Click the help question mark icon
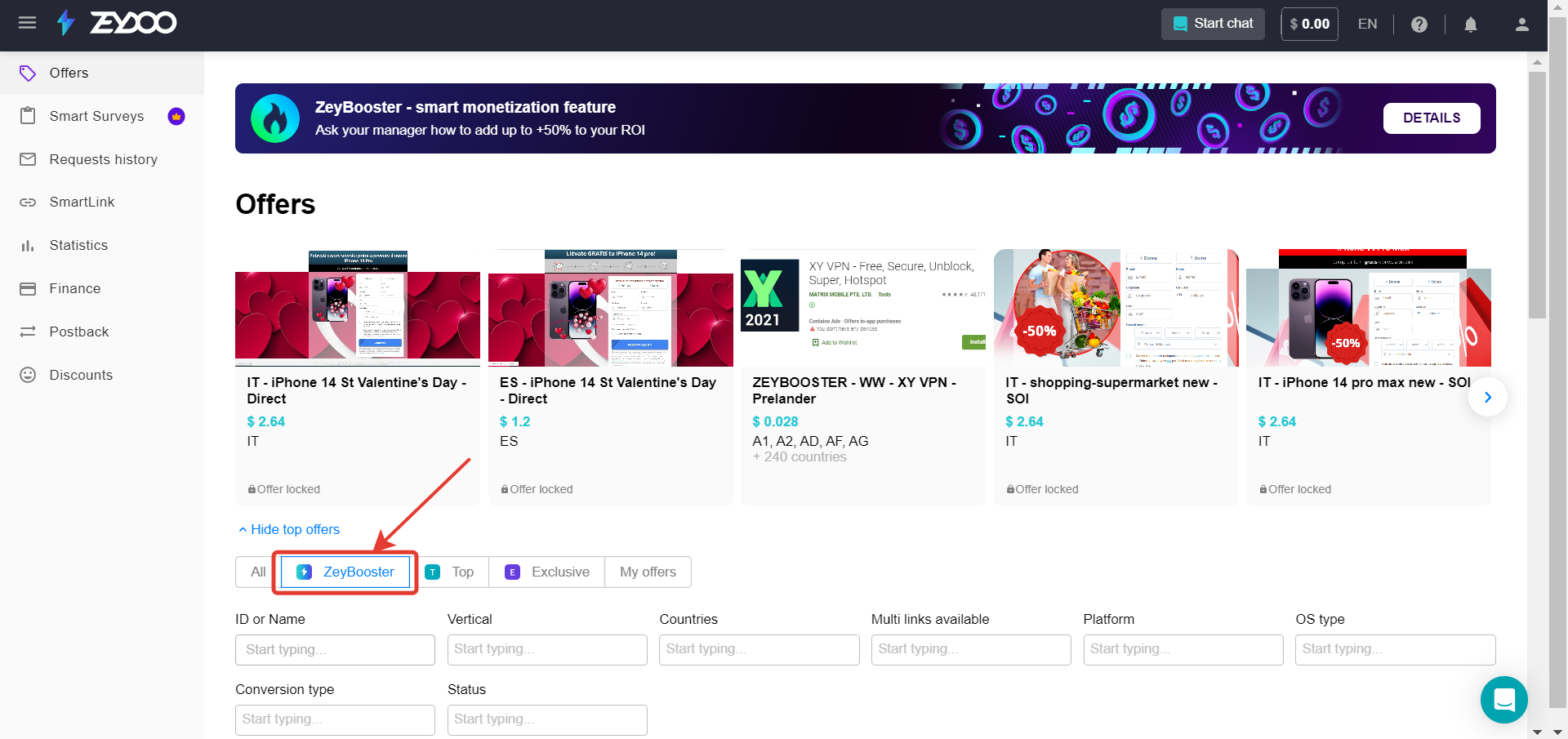The image size is (1568, 739). (x=1419, y=24)
